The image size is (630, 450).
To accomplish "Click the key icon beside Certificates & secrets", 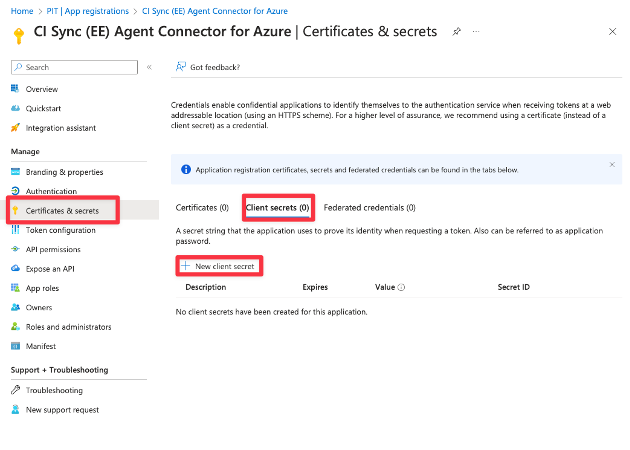I will [15, 210].
